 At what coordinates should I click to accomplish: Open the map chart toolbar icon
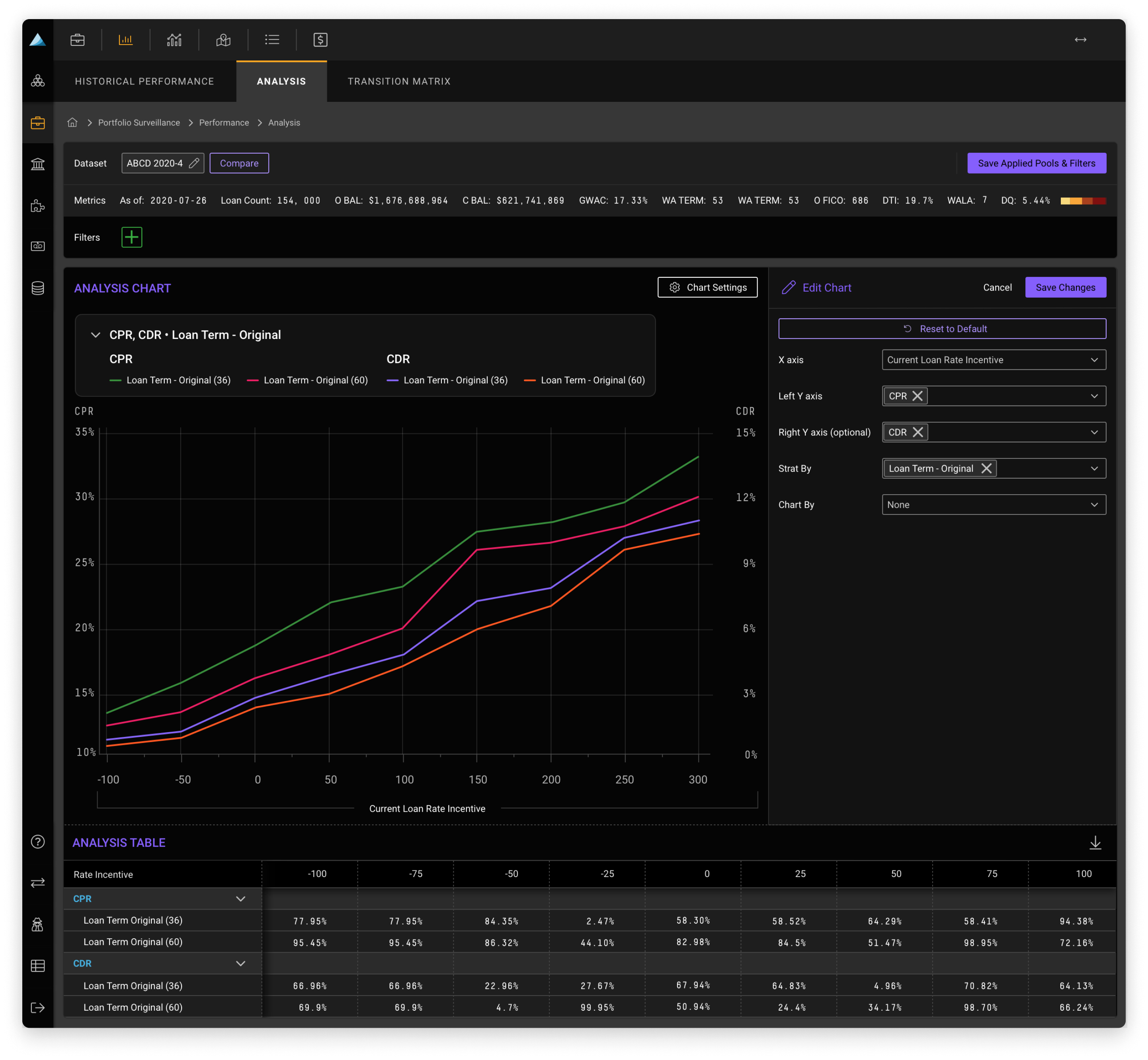pos(223,39)
